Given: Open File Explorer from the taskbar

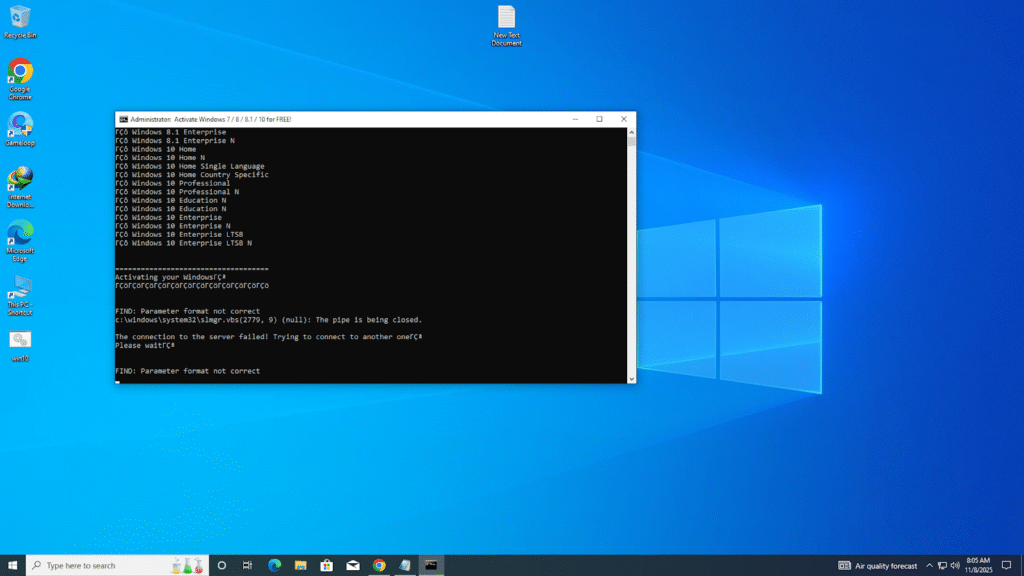Looking at the screenshot, I should click(x=300, y=565).
